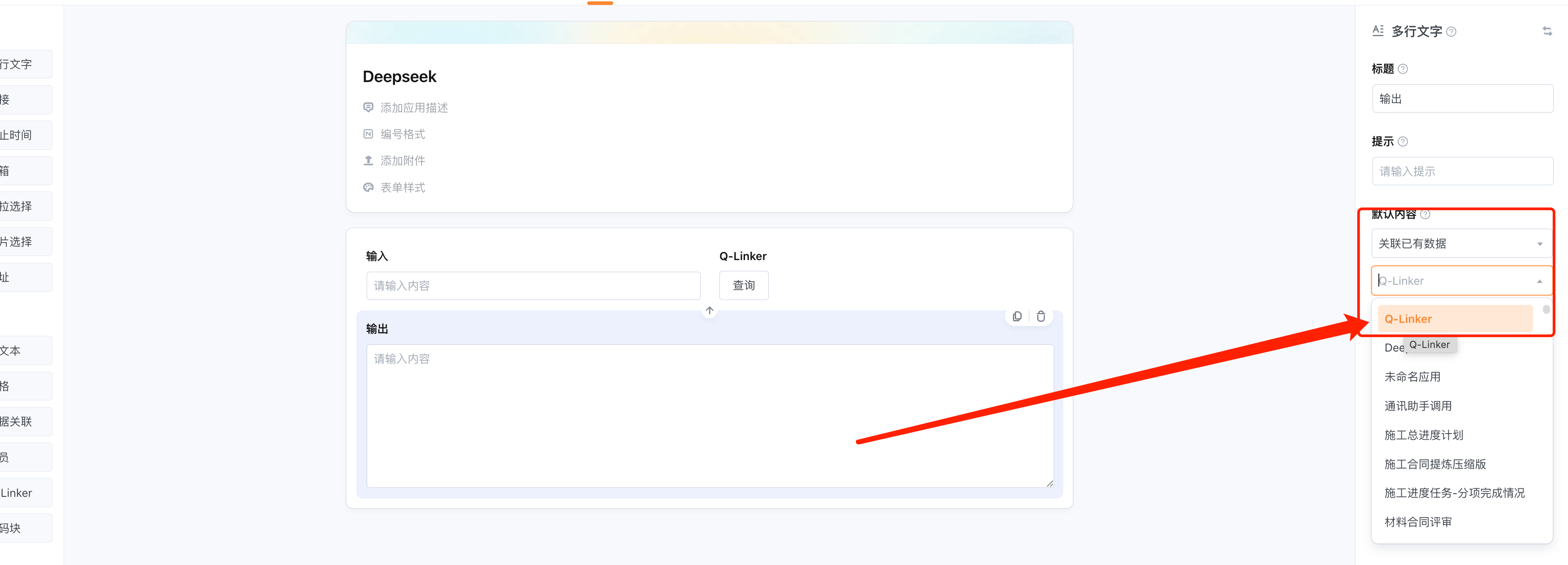Screen dimensions: 1568x565
Task: Copy the 输出 field using the duplicate icon
Action: tap(1017, 316)
